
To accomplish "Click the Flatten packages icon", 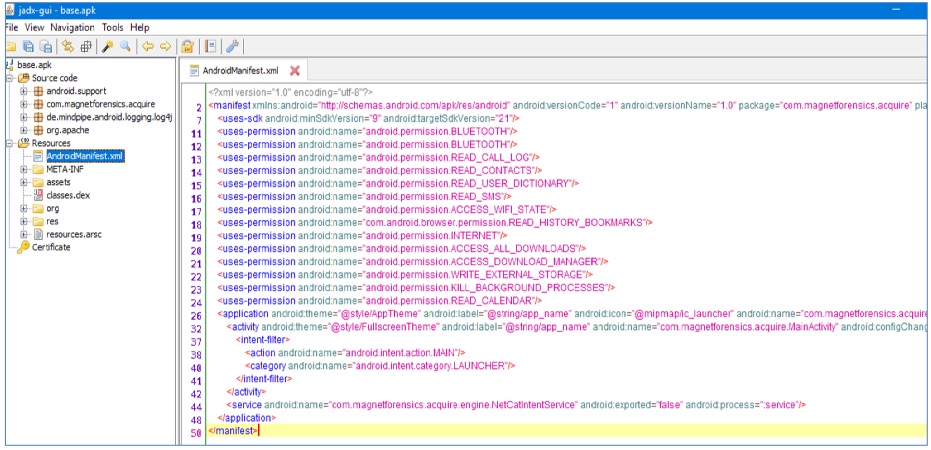I will click(86, 46).
